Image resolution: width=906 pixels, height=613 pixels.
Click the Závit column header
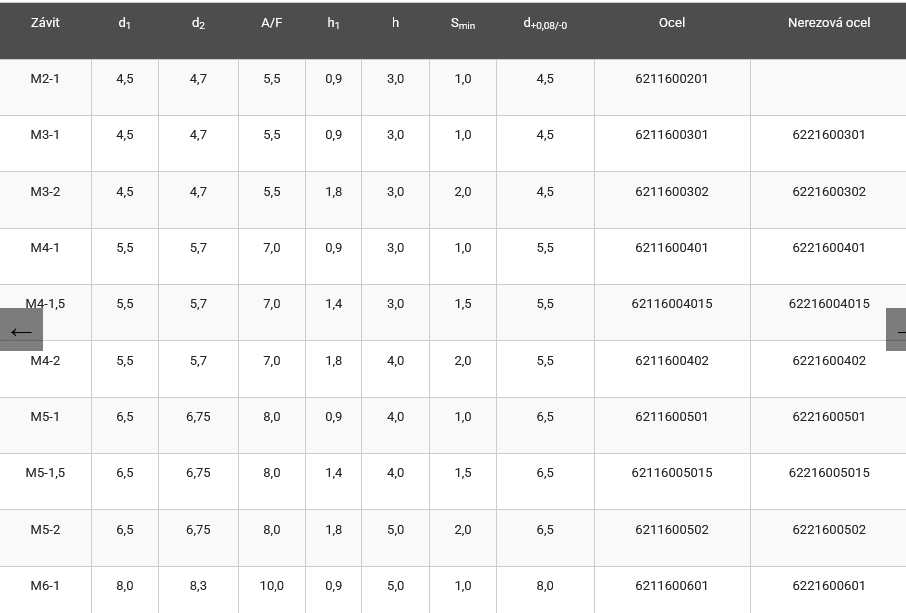(x=45, y=23)
